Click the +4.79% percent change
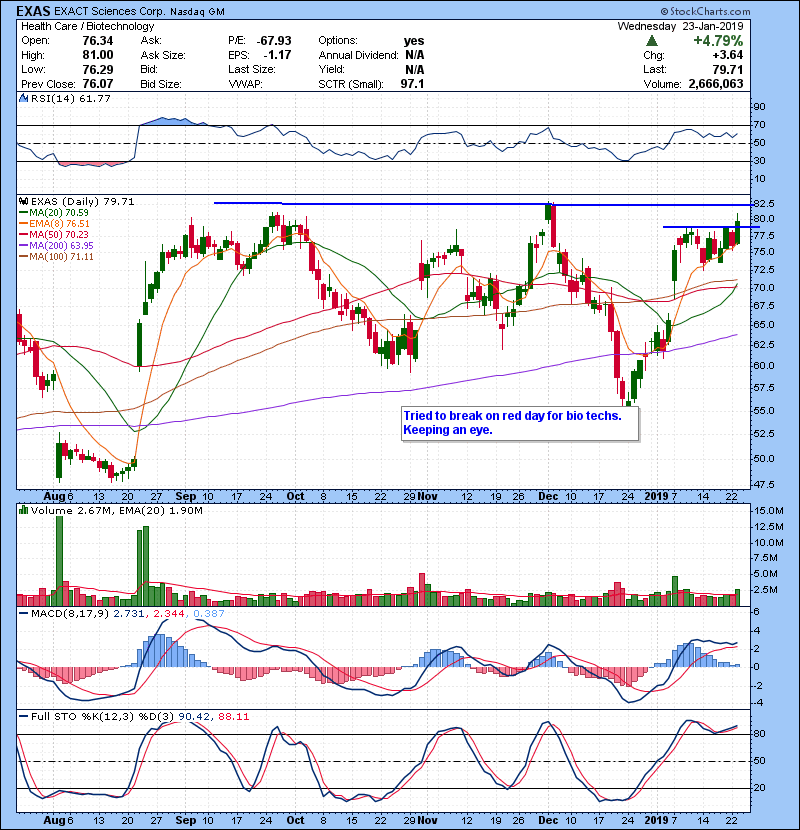 (718, 41)
